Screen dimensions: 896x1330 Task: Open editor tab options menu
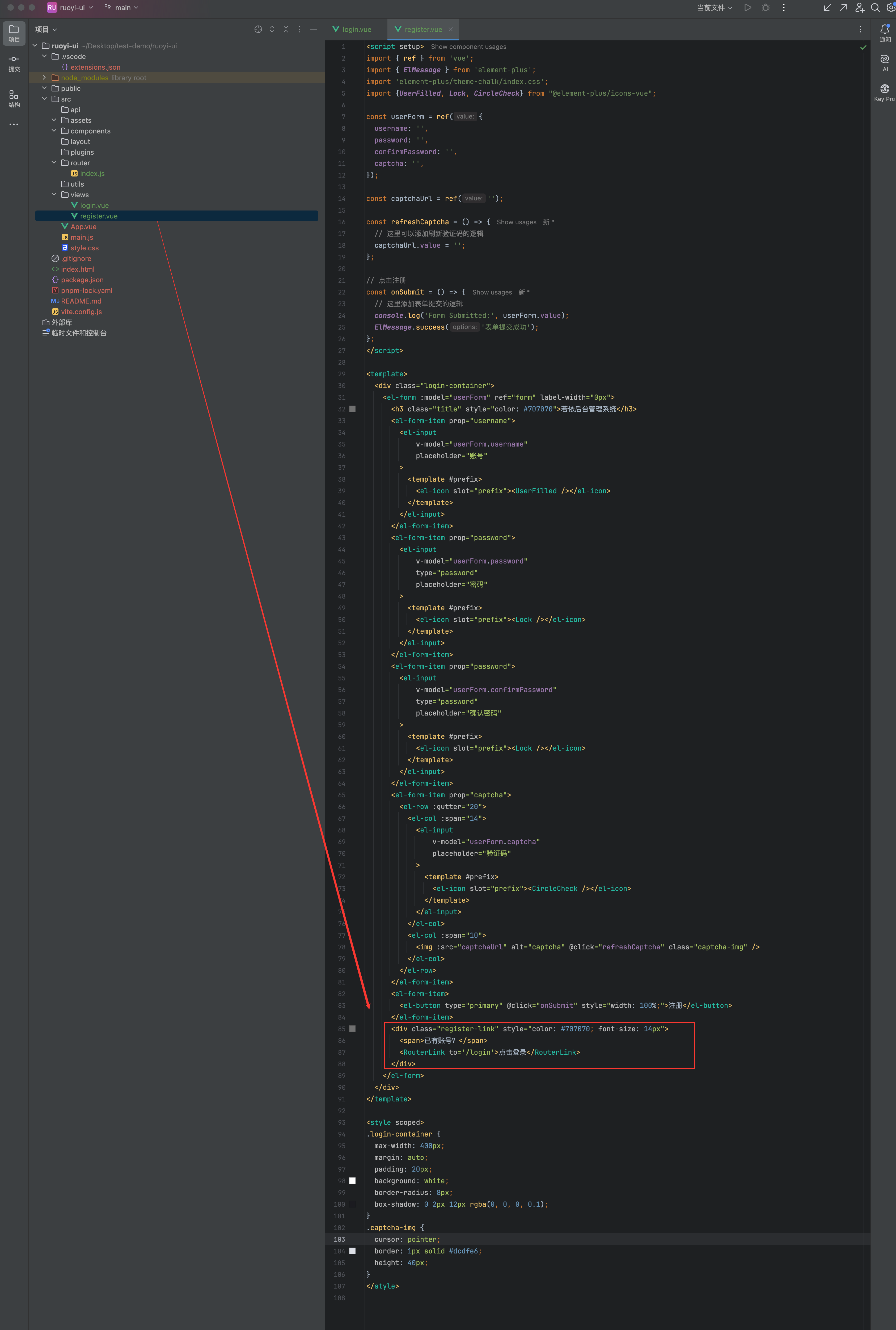(860, 29)
